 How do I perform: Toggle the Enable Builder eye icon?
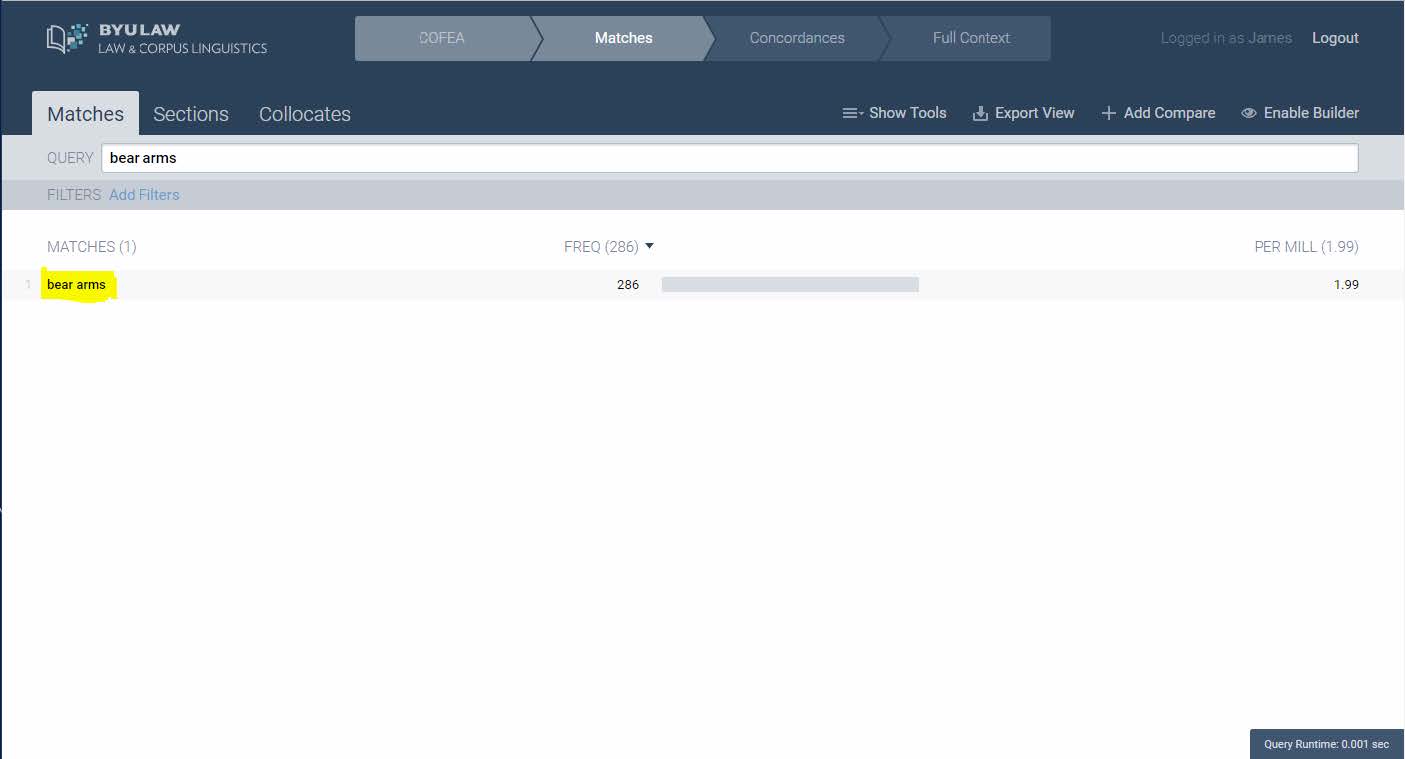[1248, 113]
